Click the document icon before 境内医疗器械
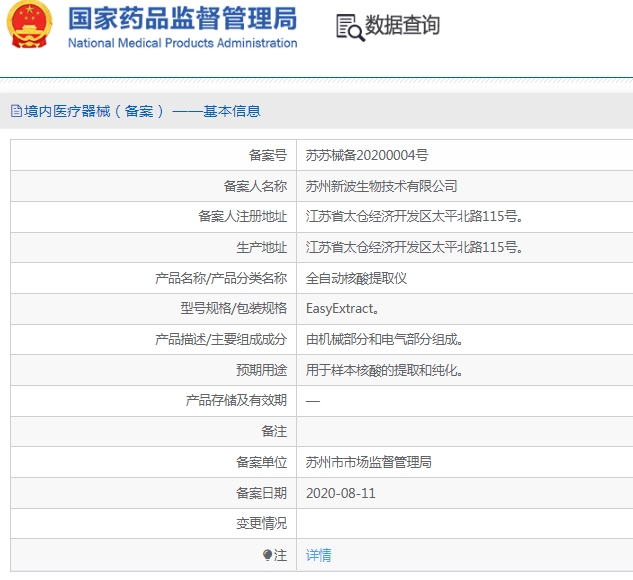Image resolution: width=633 pixels, height=580 pixels. 16,111
